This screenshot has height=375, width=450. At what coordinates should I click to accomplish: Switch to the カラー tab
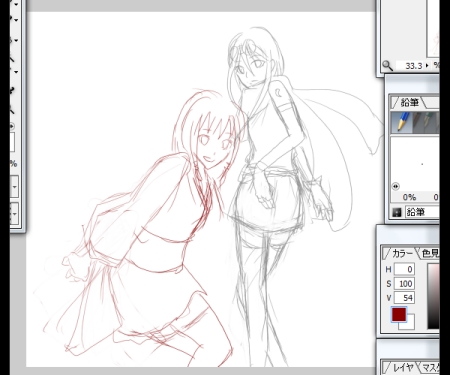[401, 253]
